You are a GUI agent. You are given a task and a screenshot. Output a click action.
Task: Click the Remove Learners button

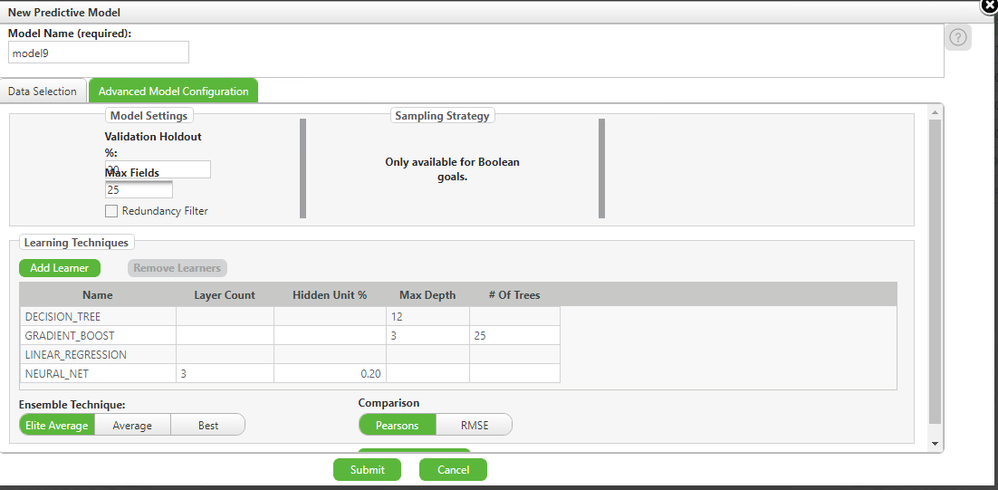pos(177,268)
